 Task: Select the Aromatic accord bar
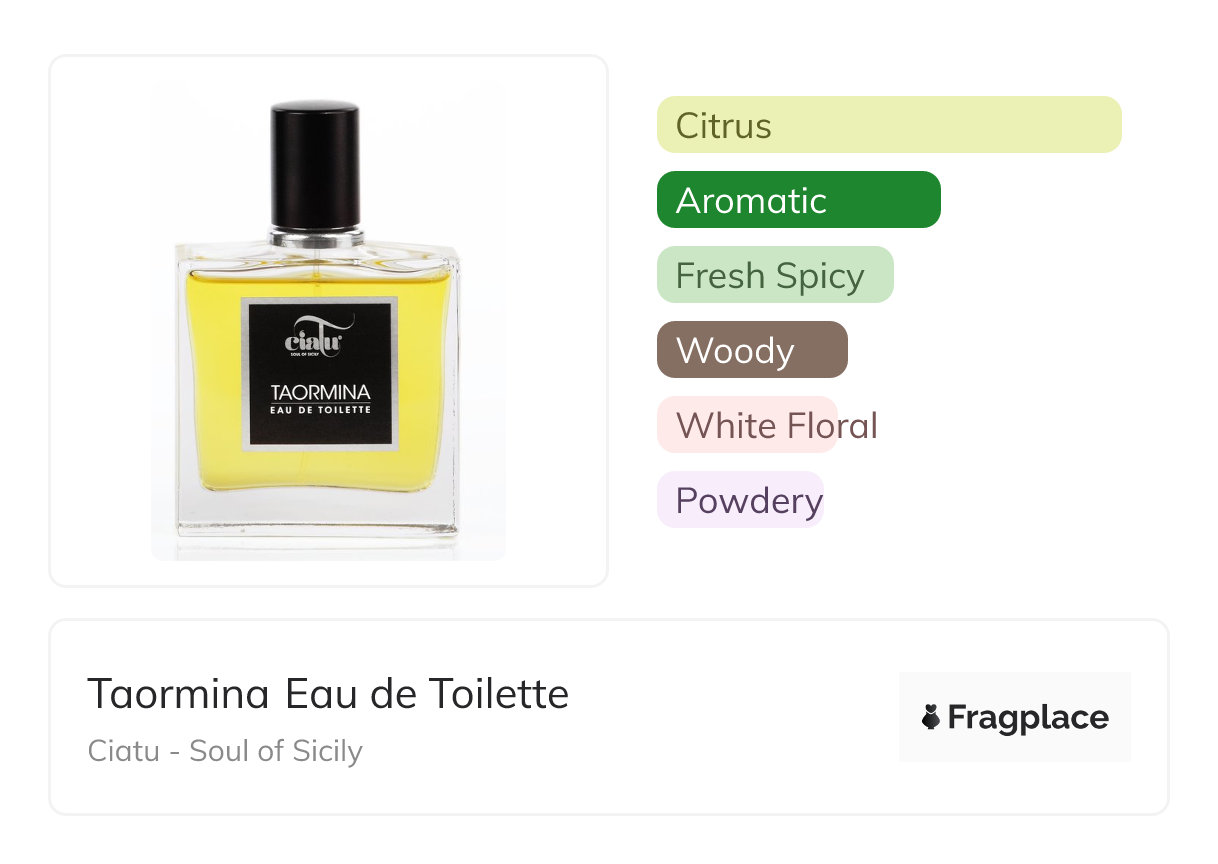click(x=799, y=200)
